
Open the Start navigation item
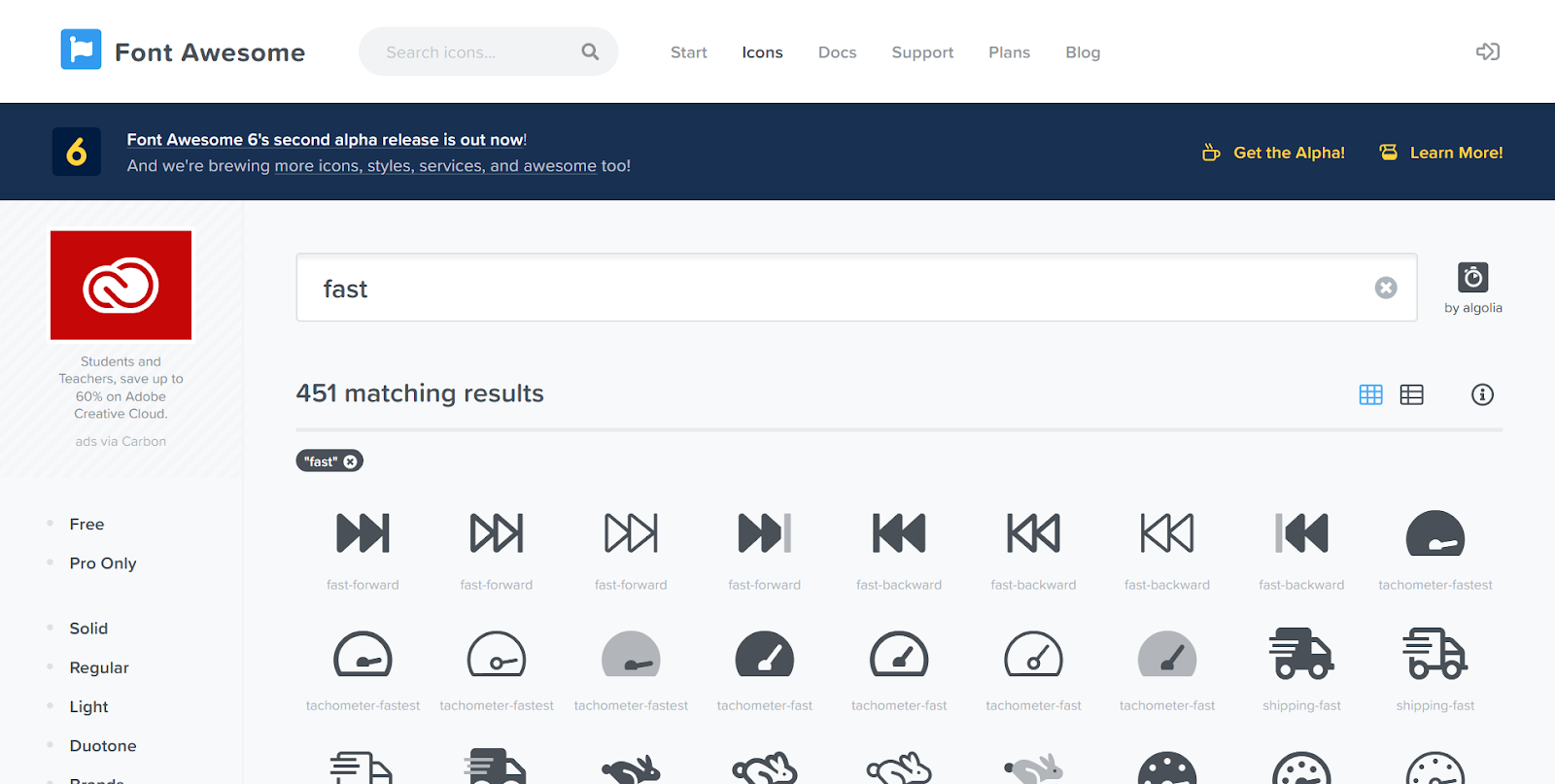pyautogui.click(x=689, y=52)
